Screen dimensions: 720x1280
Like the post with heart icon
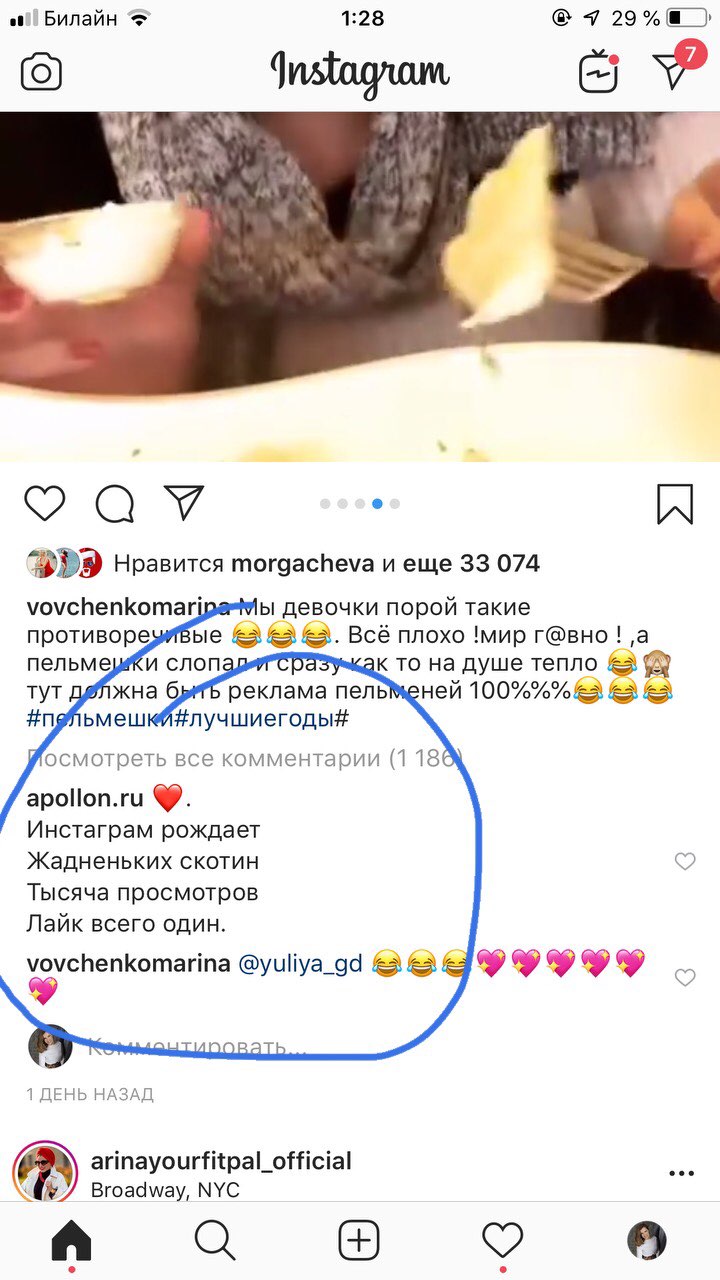pos(44,503)
